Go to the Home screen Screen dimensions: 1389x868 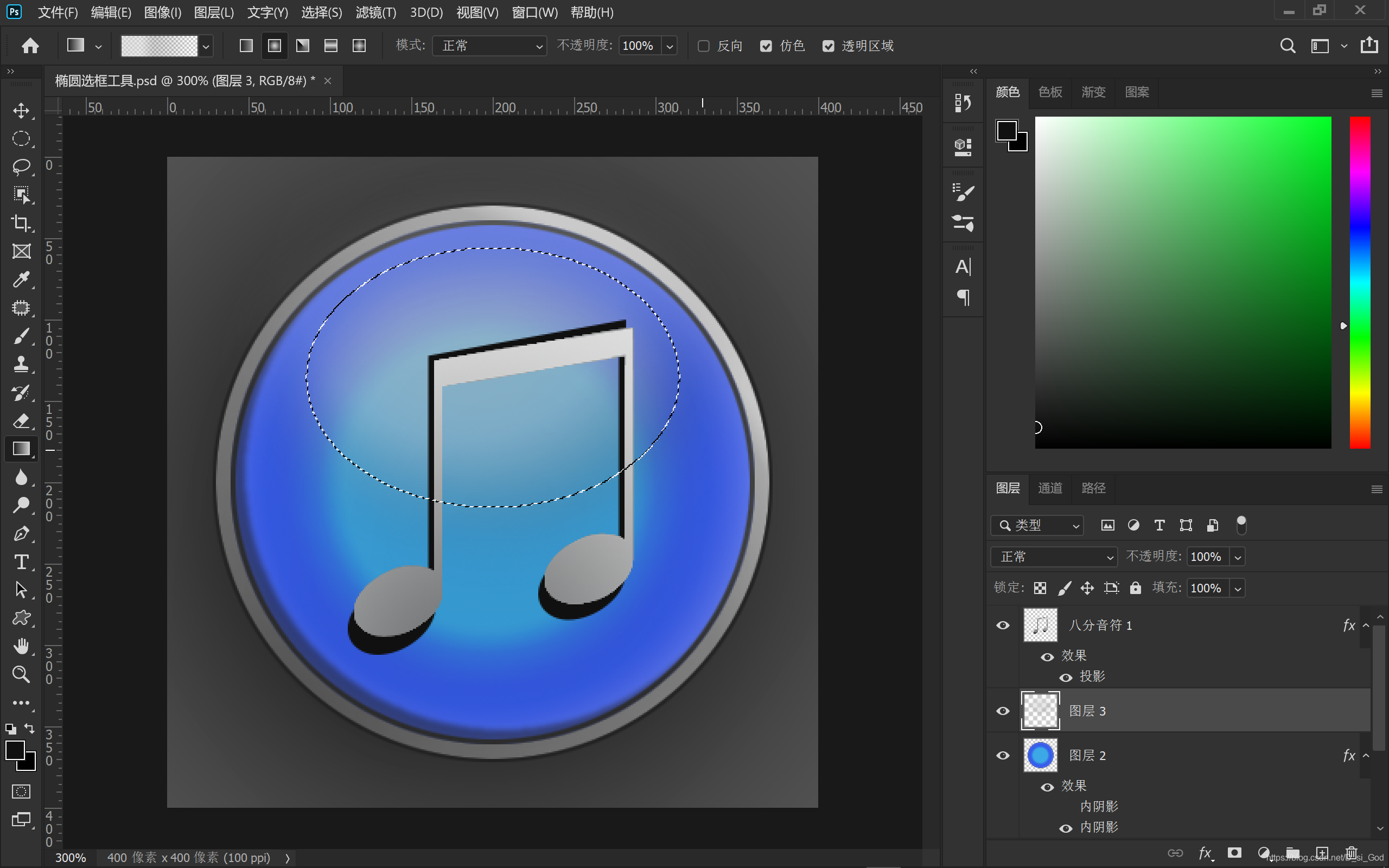tap(30, 46)
